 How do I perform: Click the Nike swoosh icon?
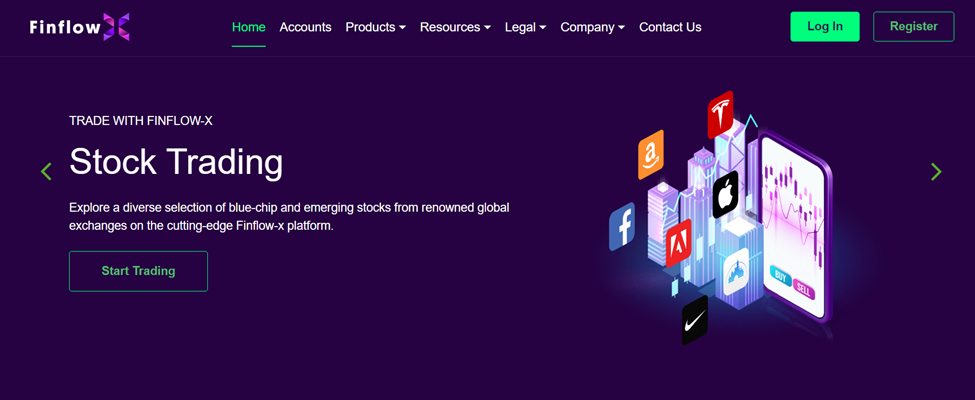(x=695, y=320)
